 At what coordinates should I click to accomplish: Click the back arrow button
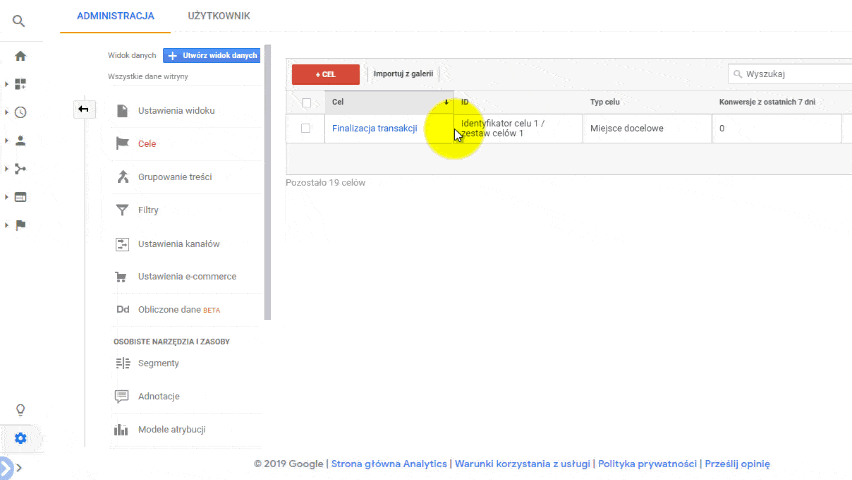pos(84,109)
